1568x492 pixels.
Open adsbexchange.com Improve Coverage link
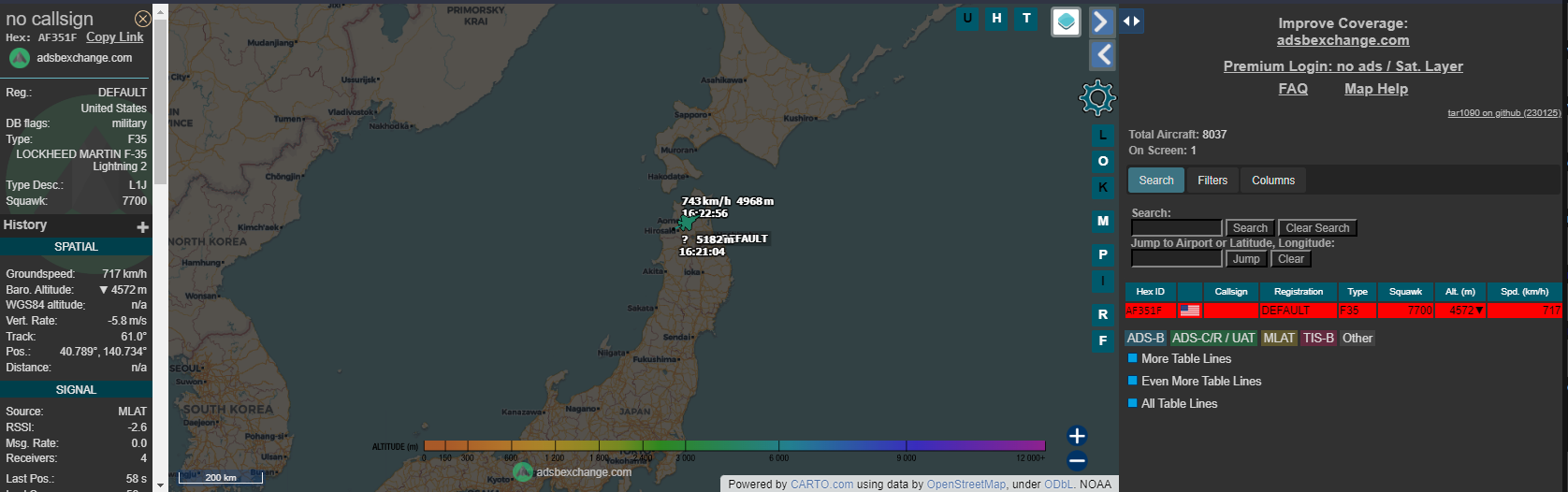pyautogui.click(x=1343, y=40)
